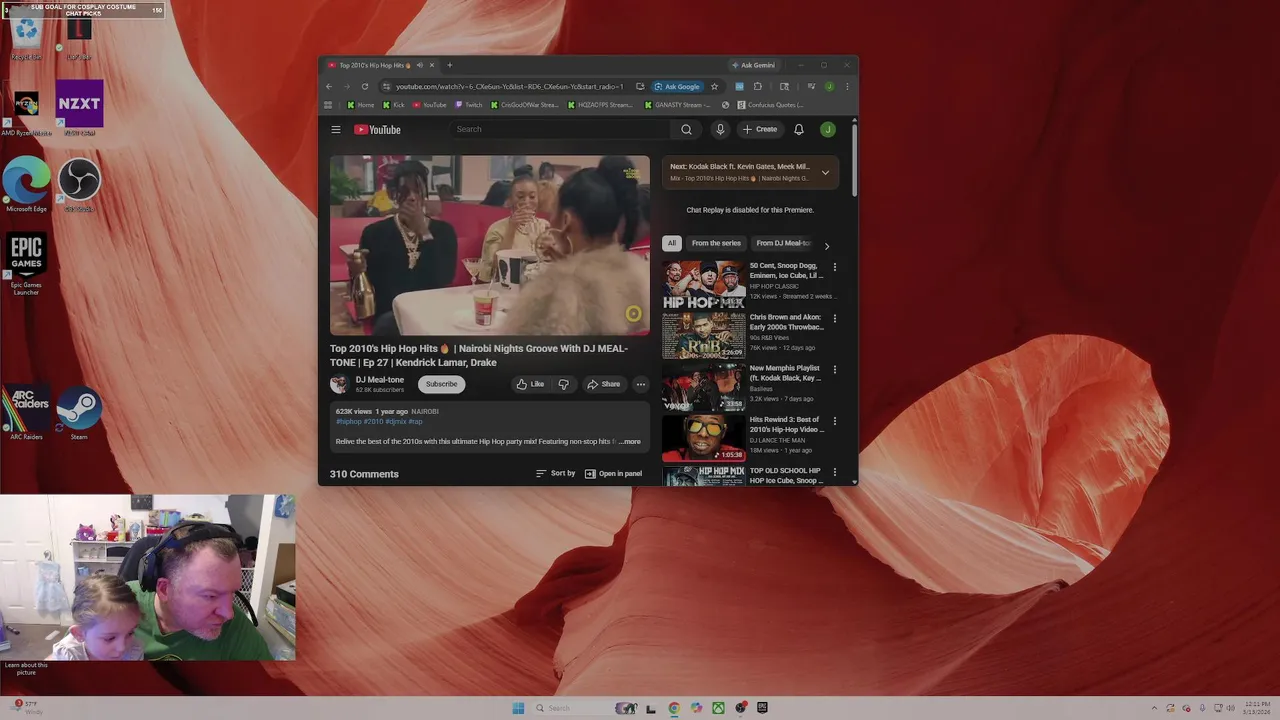The width and height of the screenshot is (1280, 720).
Task: Open YouTube notifications bell
Action: [799, 129]
